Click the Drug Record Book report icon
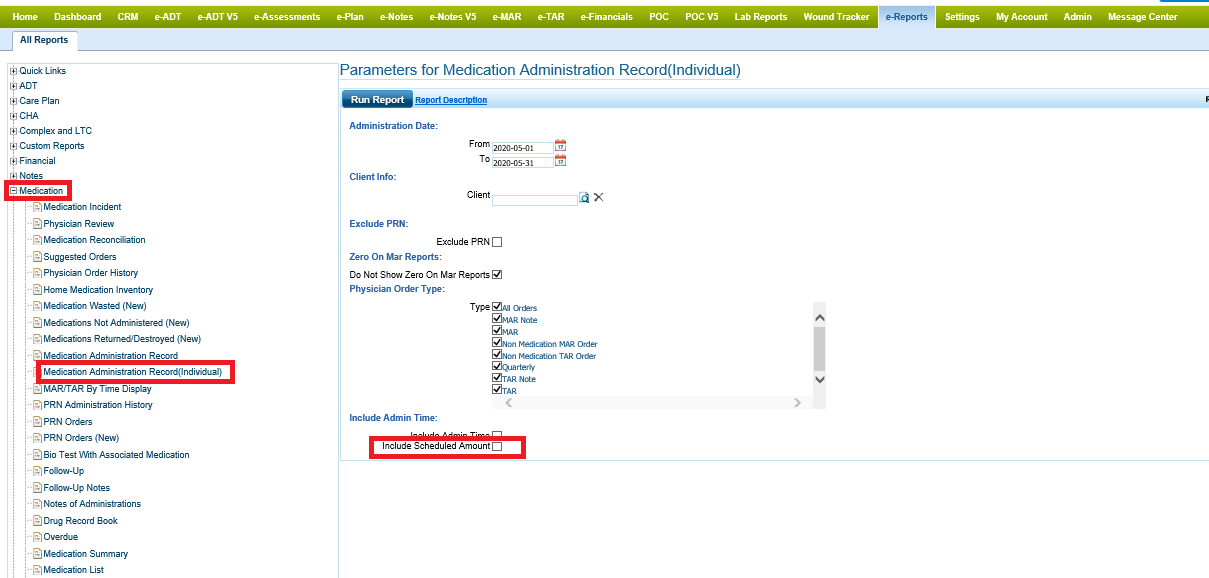The height and width of the screenshot is (578, 1209). point(37,521)
